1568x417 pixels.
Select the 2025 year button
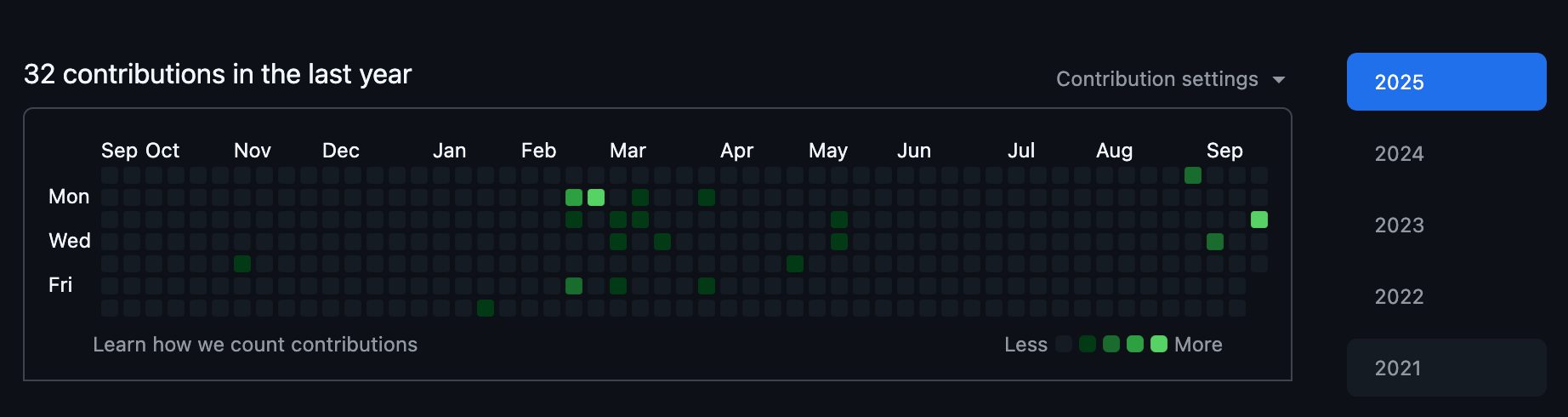point(1446,82)
